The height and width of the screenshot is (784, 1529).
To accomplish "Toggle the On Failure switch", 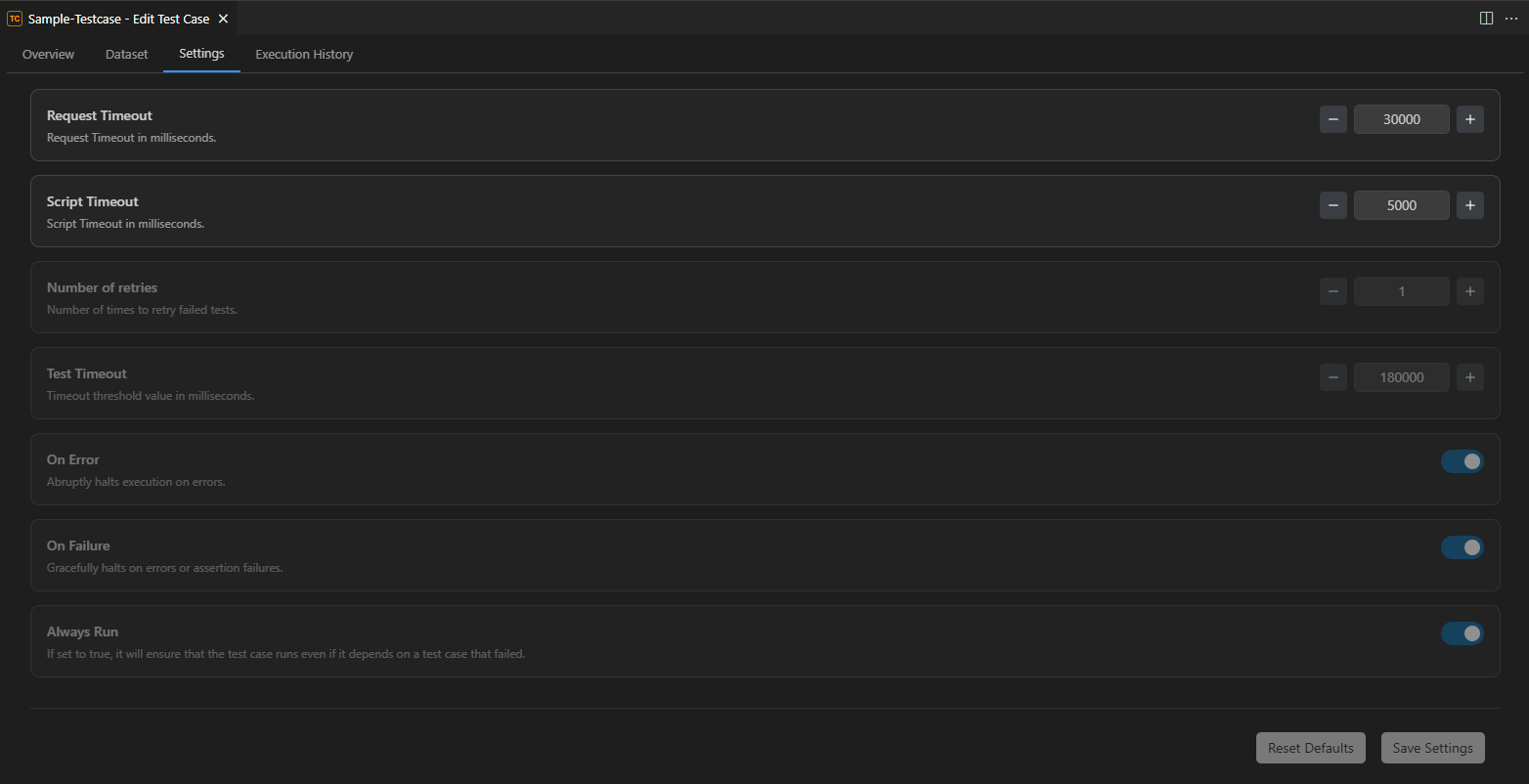I will pyautogui.click(x=1462, y=547).
